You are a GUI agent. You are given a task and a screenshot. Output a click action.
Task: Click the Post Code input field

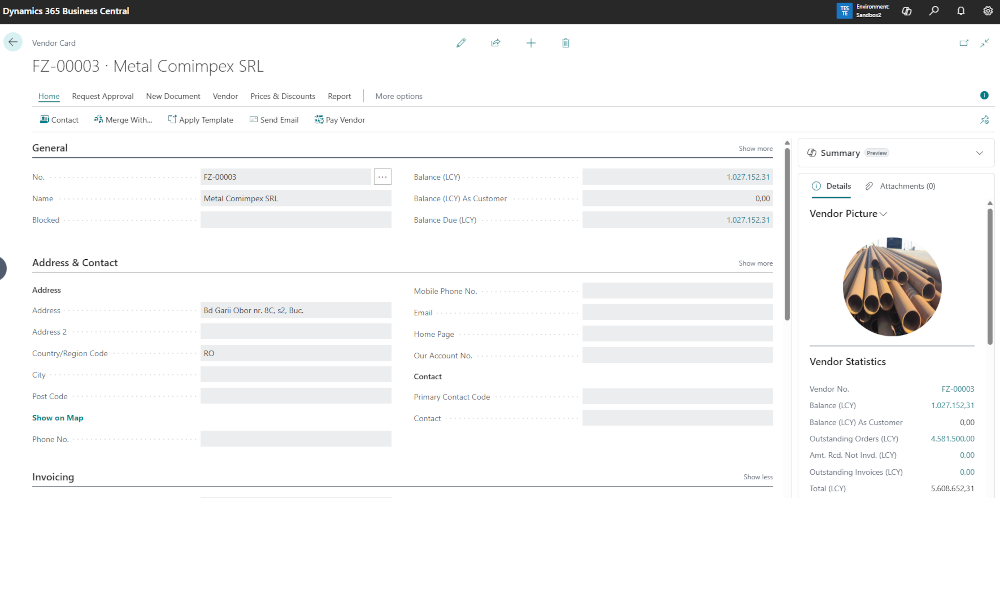(296, 396)
